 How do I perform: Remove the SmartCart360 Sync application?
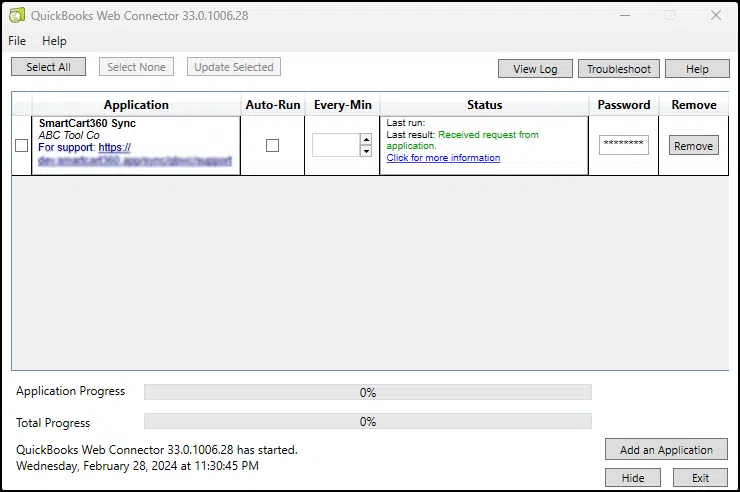[x=693, y=146]
